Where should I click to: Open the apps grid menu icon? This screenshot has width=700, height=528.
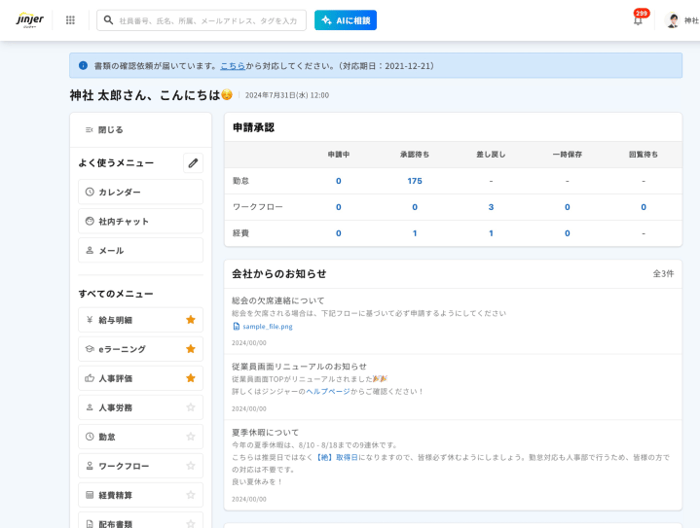point(70,20)
